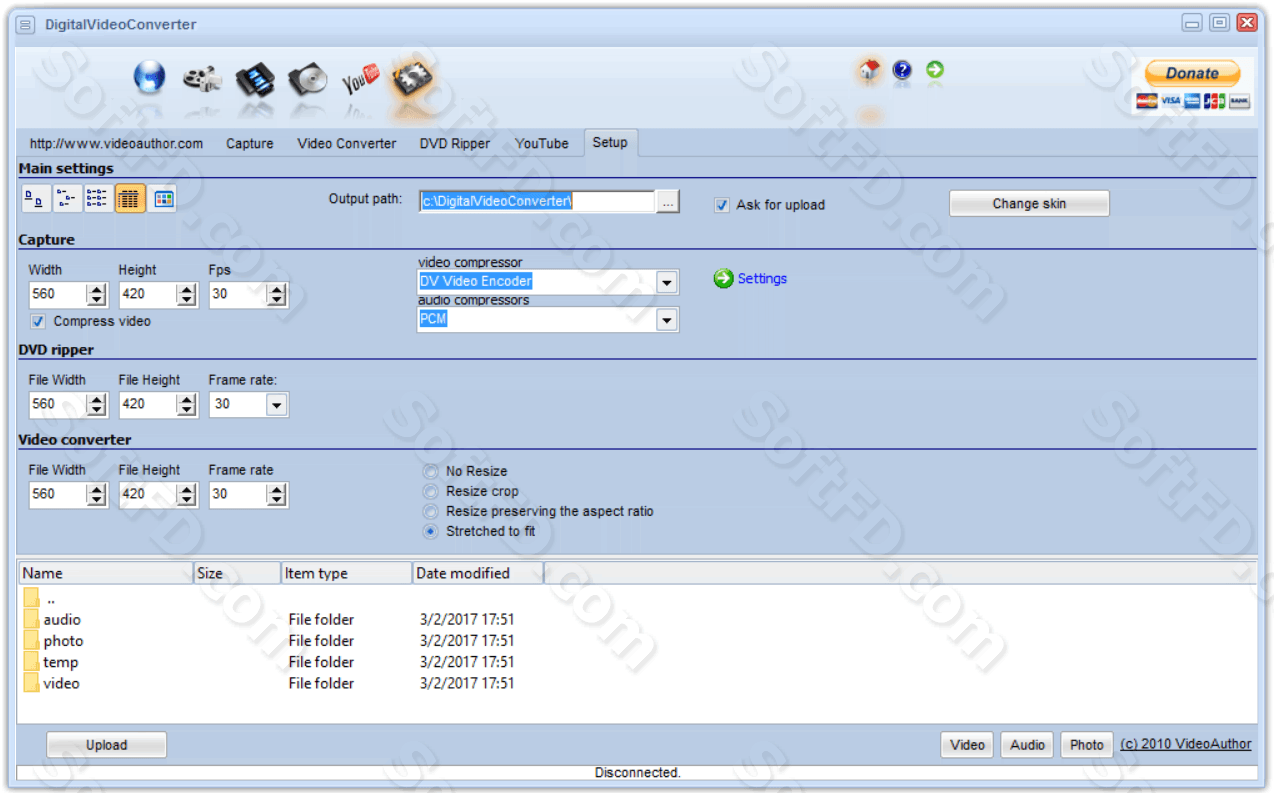
Task: Select the No Resize radio option
Action: 430,471
